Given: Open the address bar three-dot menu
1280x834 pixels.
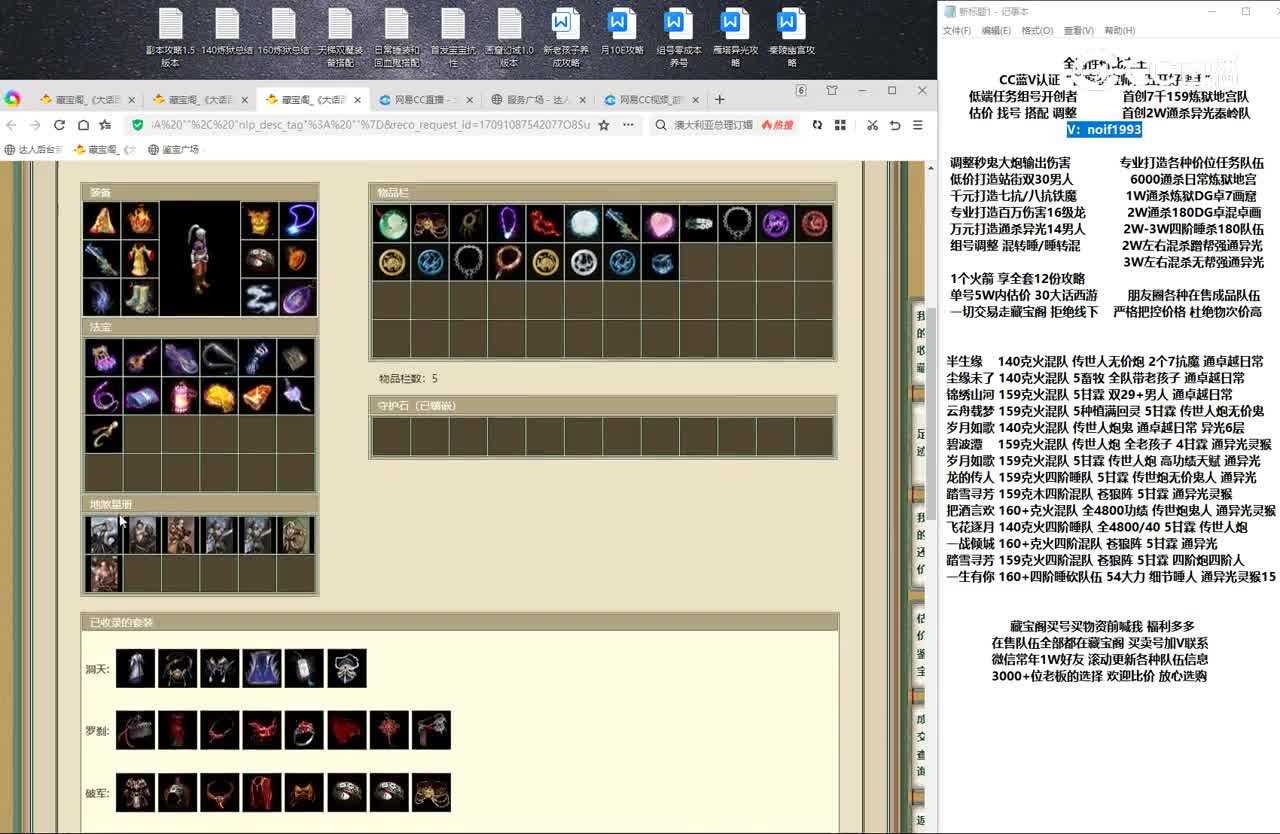Looking at the screenshot, I should pos(628,125).
